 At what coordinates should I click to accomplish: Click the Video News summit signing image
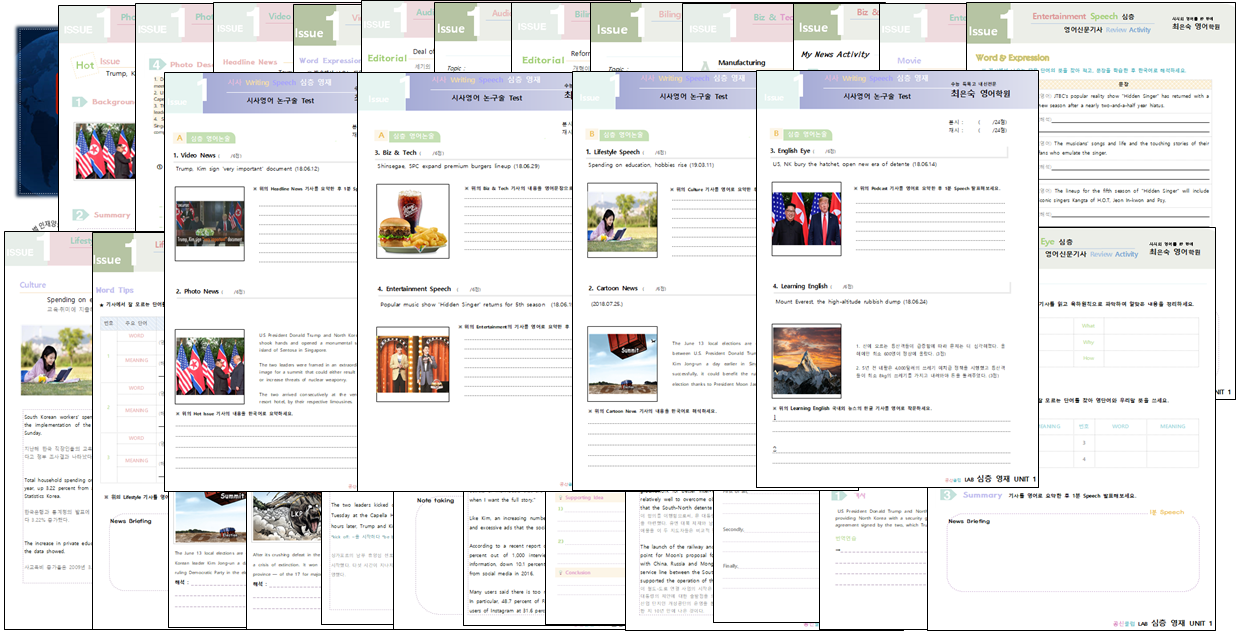(208, 222)
